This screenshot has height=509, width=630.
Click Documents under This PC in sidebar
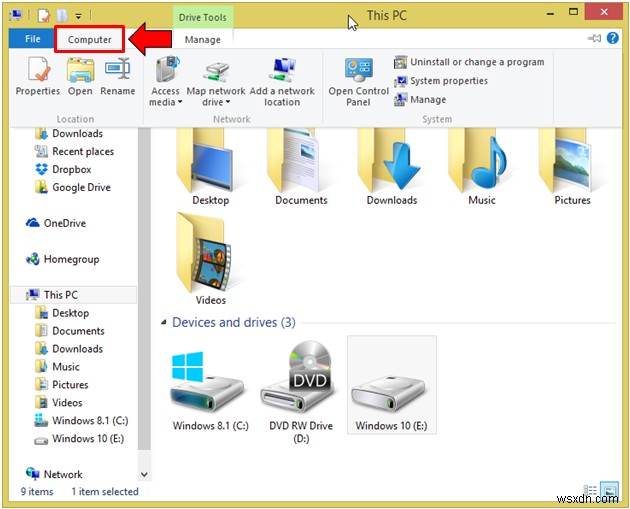[x=70, y=331]
